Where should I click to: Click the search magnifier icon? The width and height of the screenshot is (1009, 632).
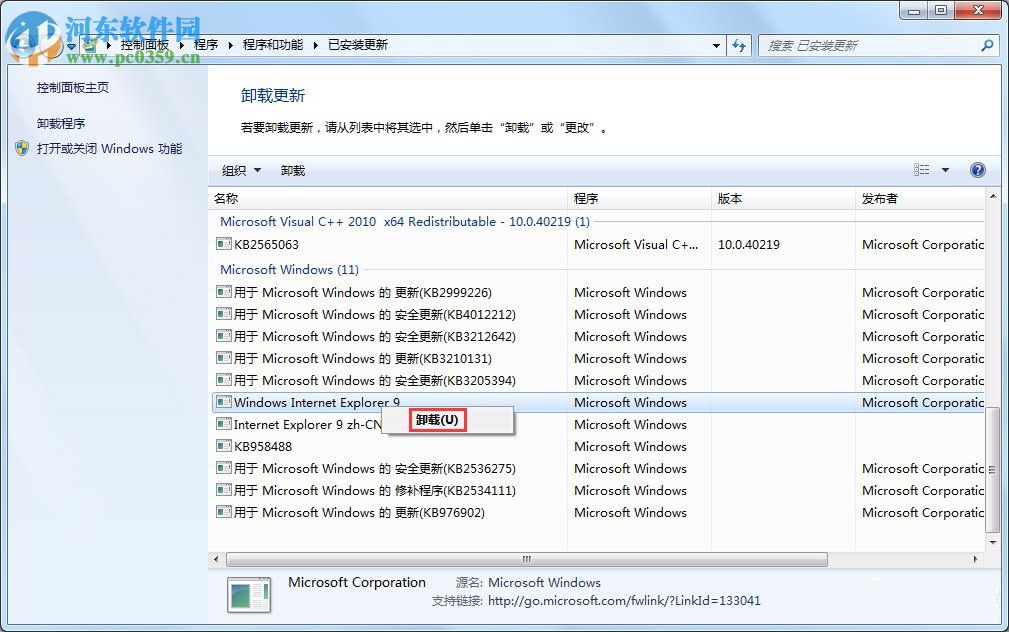(986, 45)
